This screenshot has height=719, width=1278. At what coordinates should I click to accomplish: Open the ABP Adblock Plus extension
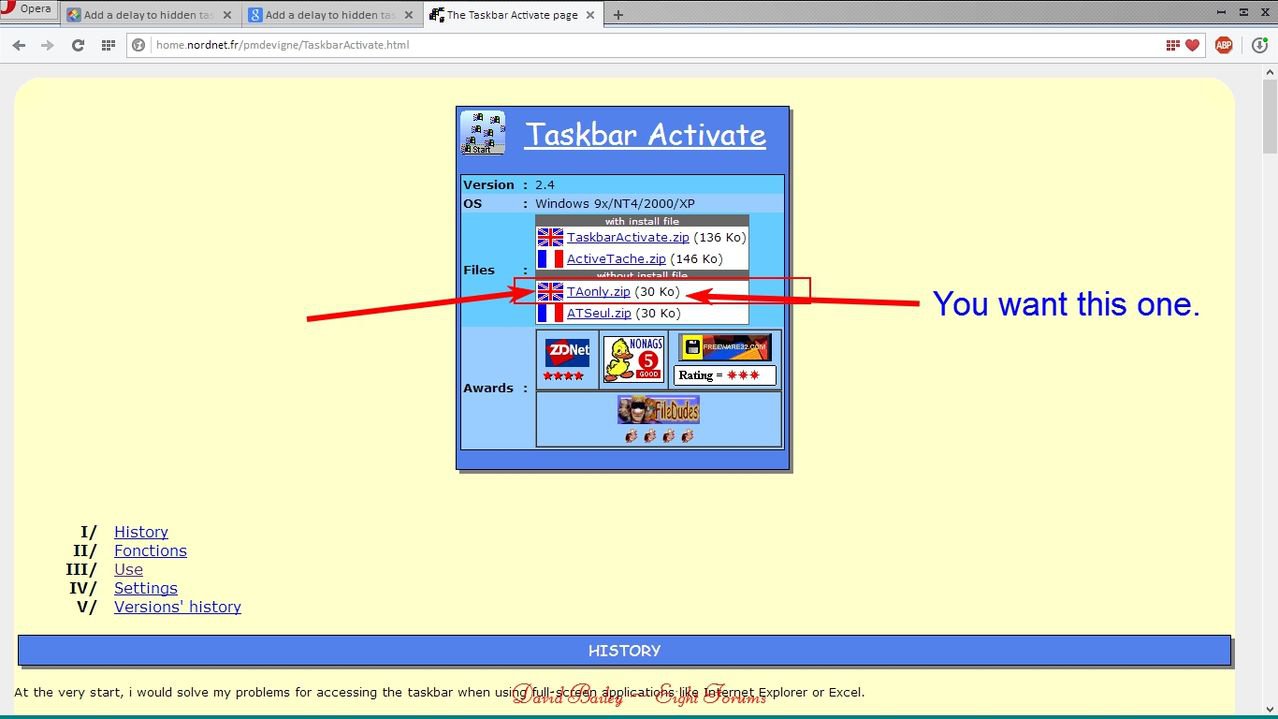click(1223, 45)
